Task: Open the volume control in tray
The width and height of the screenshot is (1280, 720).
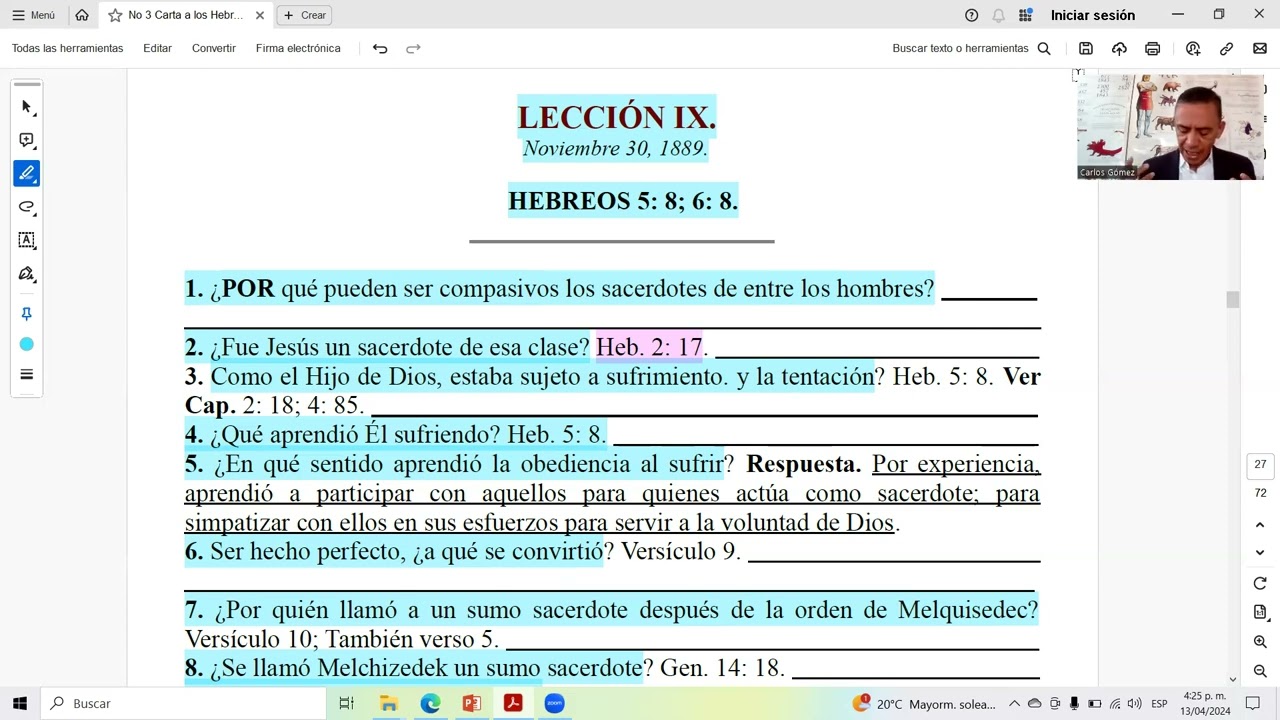Action: click(1134, 704)
